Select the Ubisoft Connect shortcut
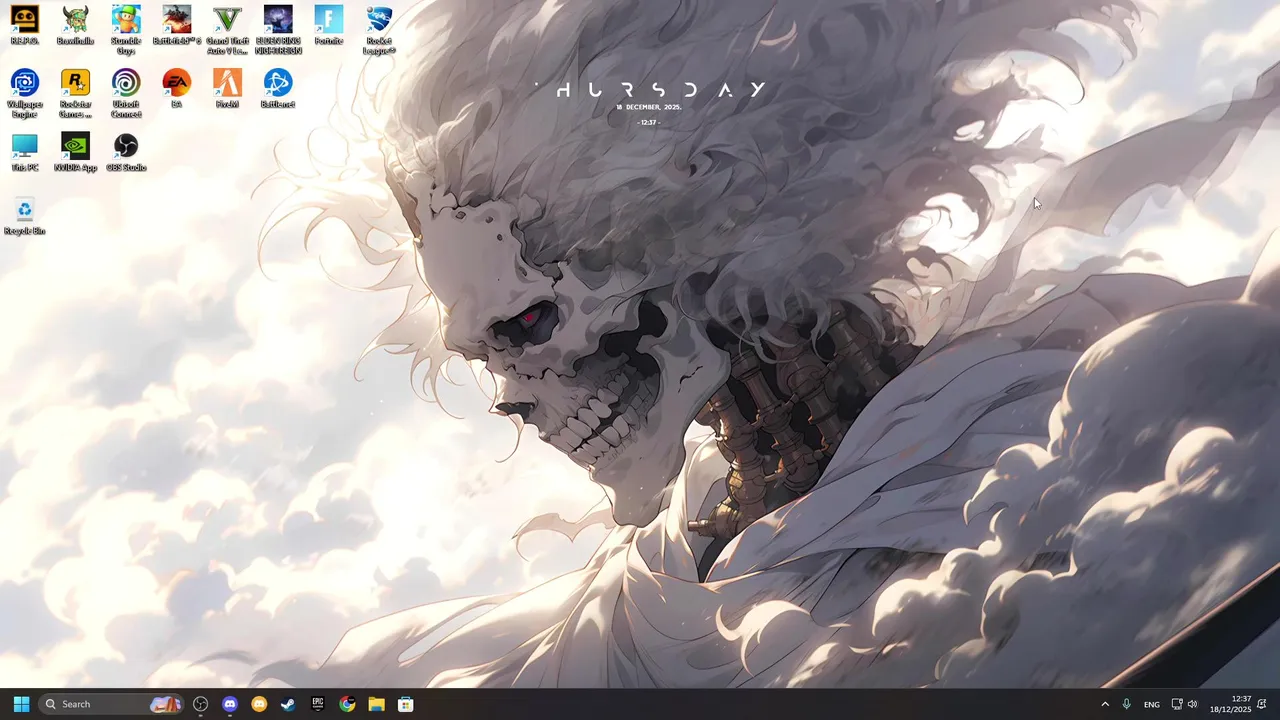The image size is (1280, 720). click(126, 94)
